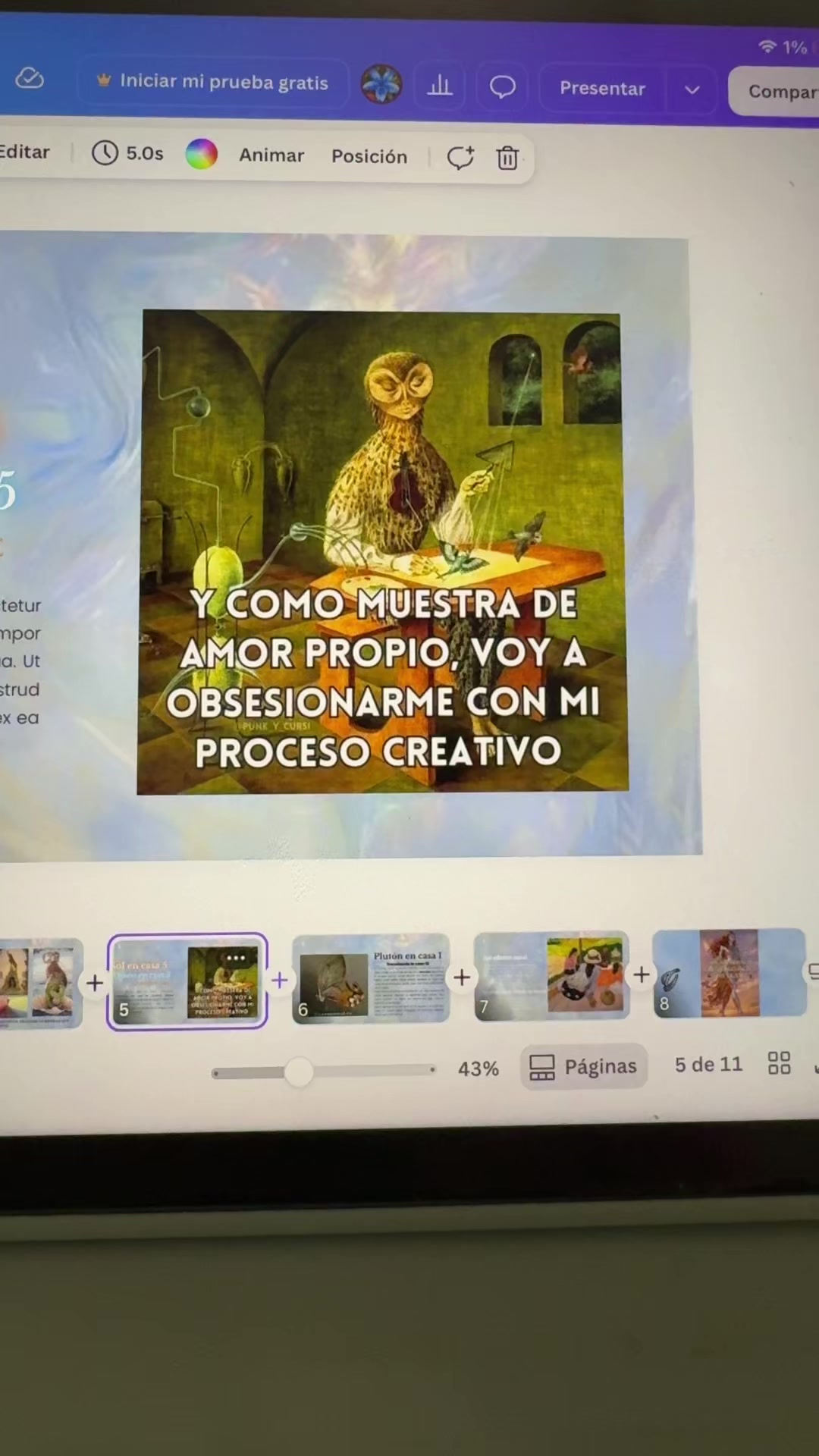819x1456 pixels.
Task: Delete the element with trash icon
Action: click(507, 158)
